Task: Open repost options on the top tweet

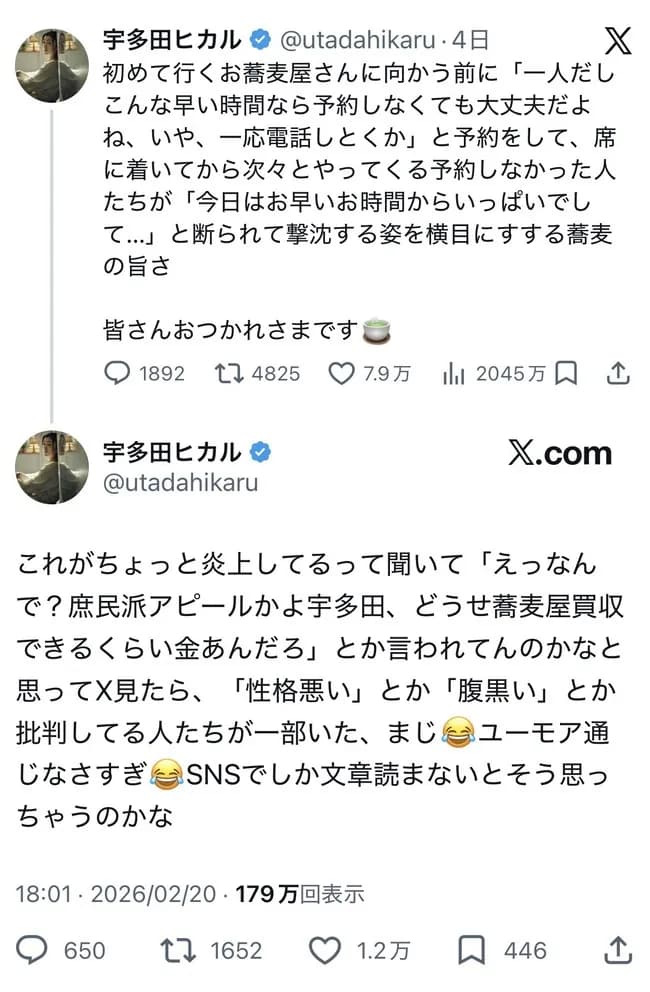Action: coord(231,374)
